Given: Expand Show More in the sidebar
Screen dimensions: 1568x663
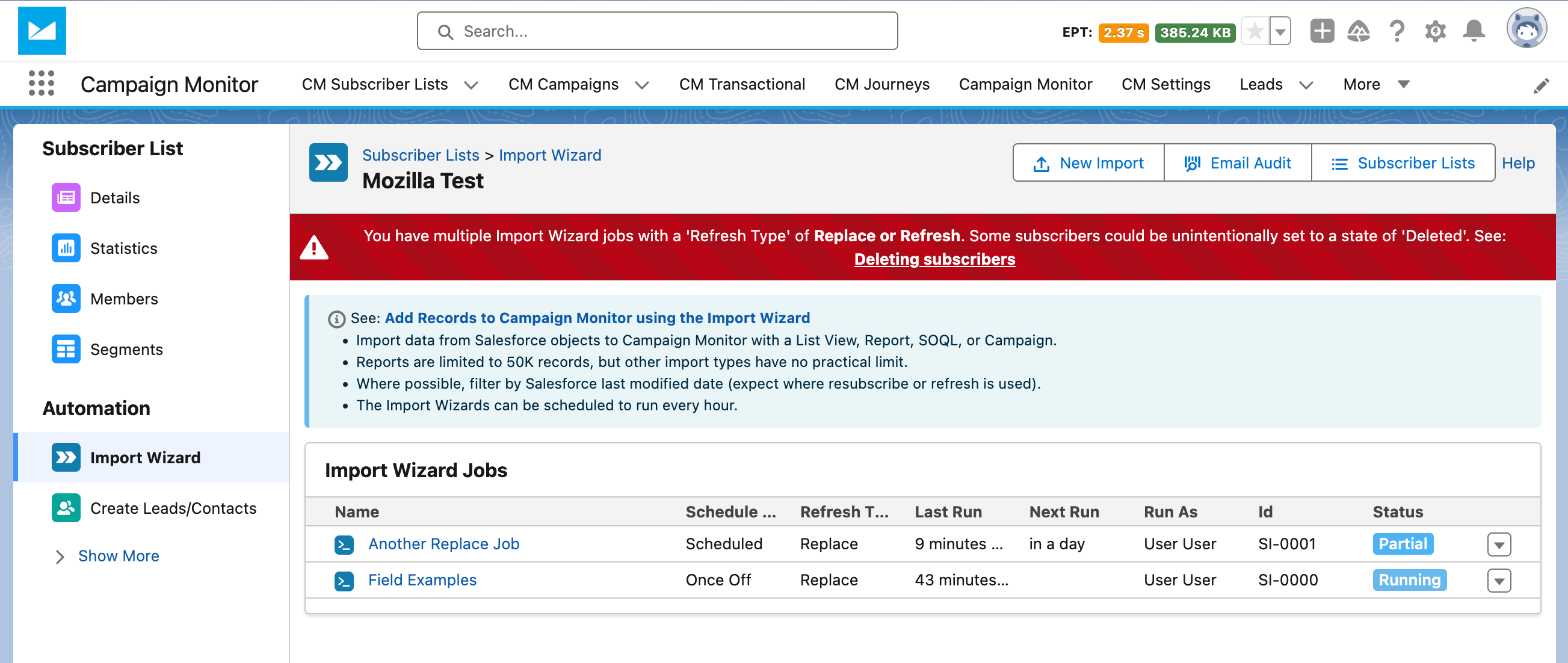Looking at the screenshot, I should [106, 556].
